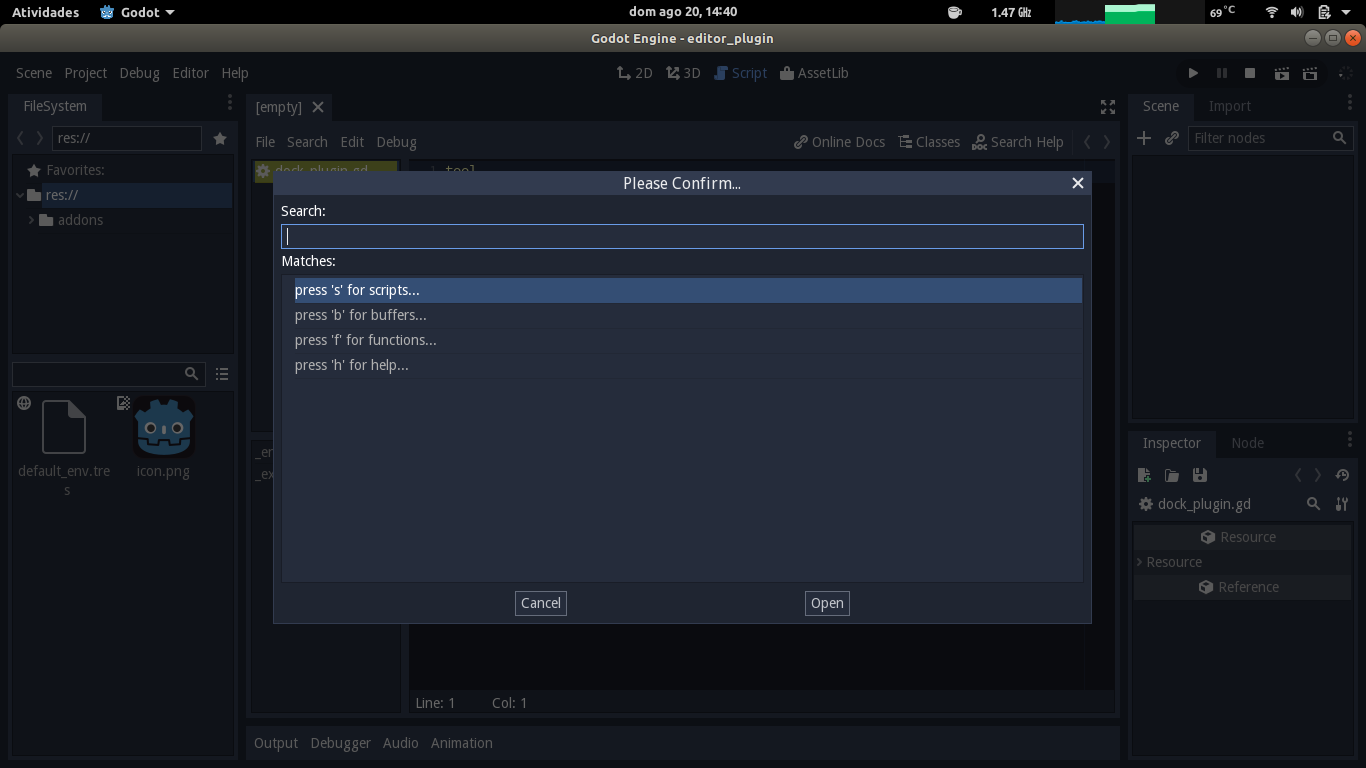This screenshot has width=1366, height=768.
Task: Add a new node with the plus icon
Action: (x=1144, y=138)
